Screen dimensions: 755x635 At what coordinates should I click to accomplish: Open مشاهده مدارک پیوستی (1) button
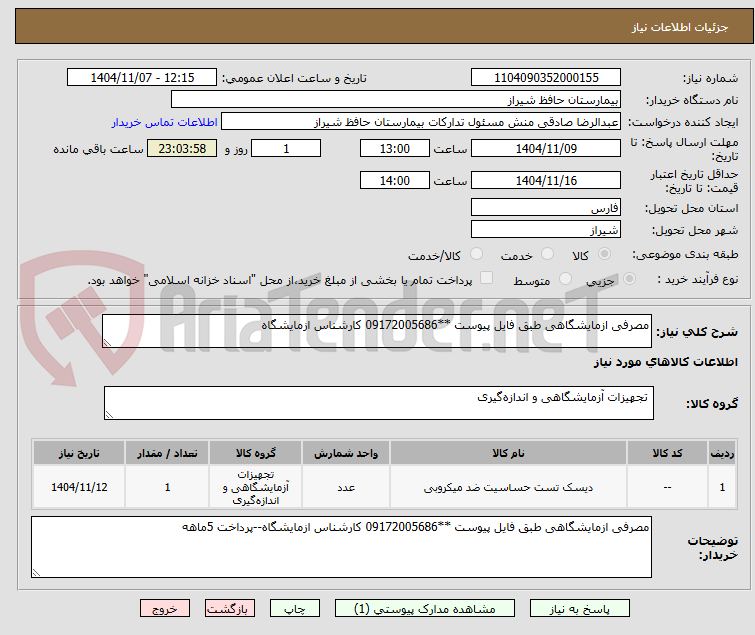click(425, 609)
